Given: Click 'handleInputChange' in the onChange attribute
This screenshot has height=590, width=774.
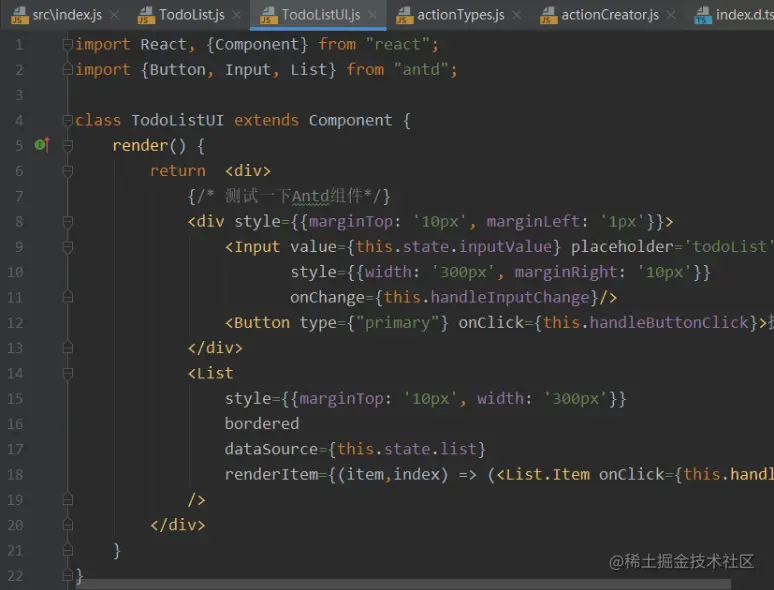Looking at the screenshot, I should [510, 297].
